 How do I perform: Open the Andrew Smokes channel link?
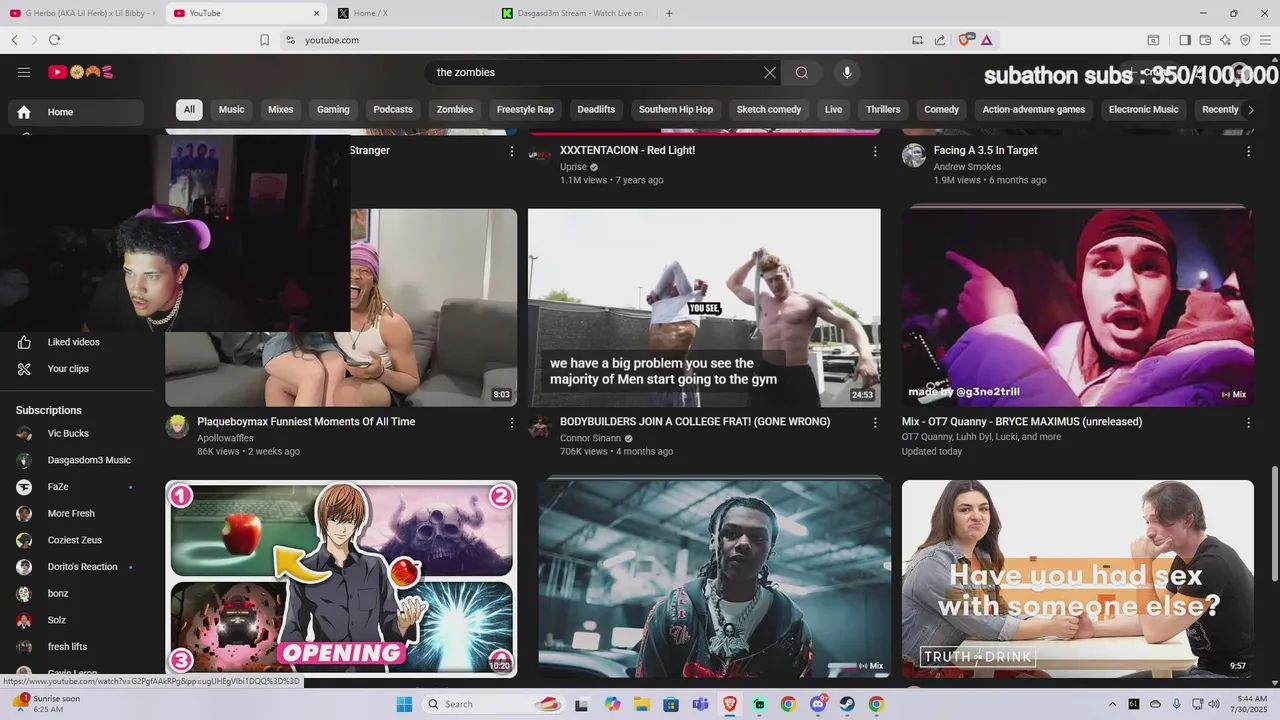pos(967,167)
